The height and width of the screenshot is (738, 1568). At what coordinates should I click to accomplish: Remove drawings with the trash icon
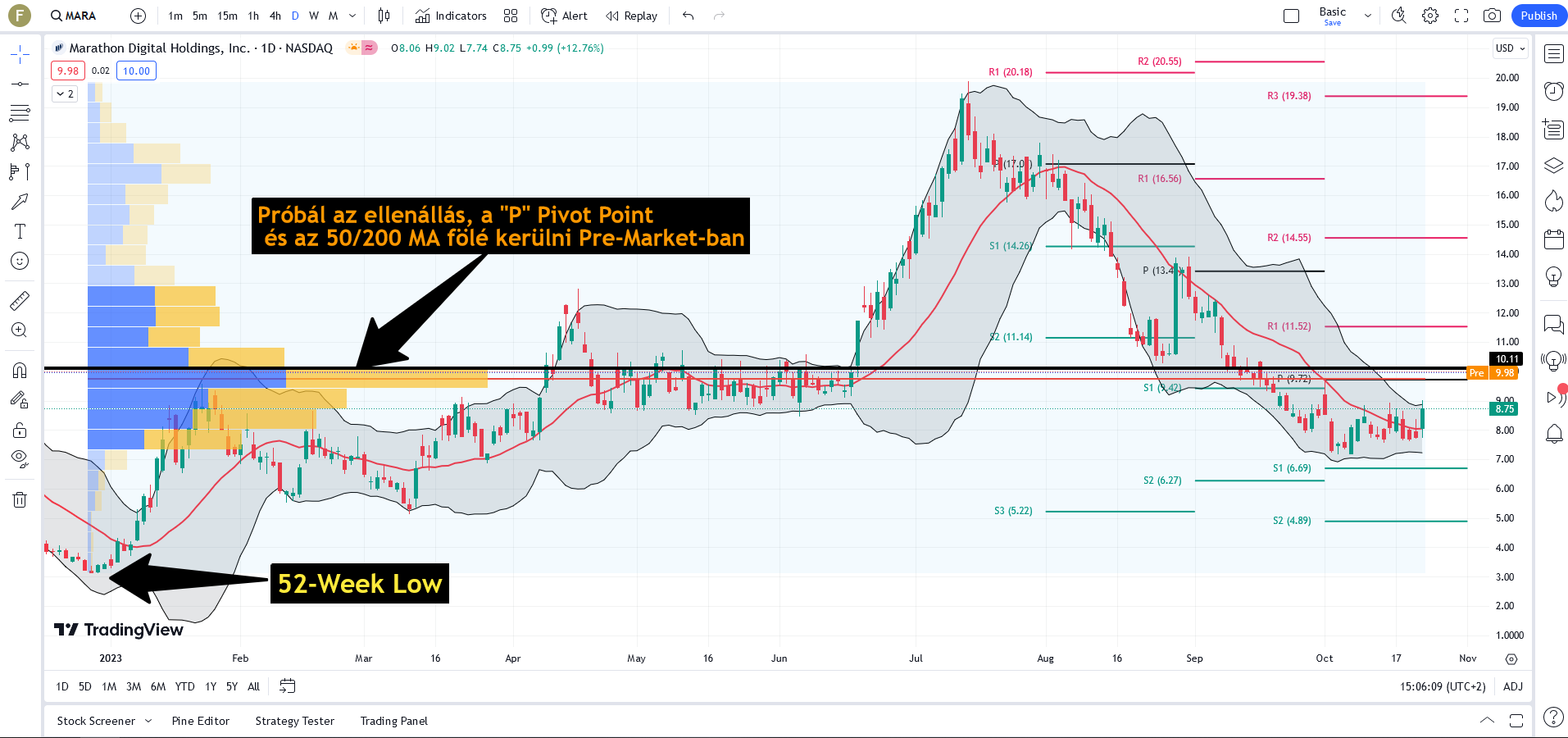[20, 499]
